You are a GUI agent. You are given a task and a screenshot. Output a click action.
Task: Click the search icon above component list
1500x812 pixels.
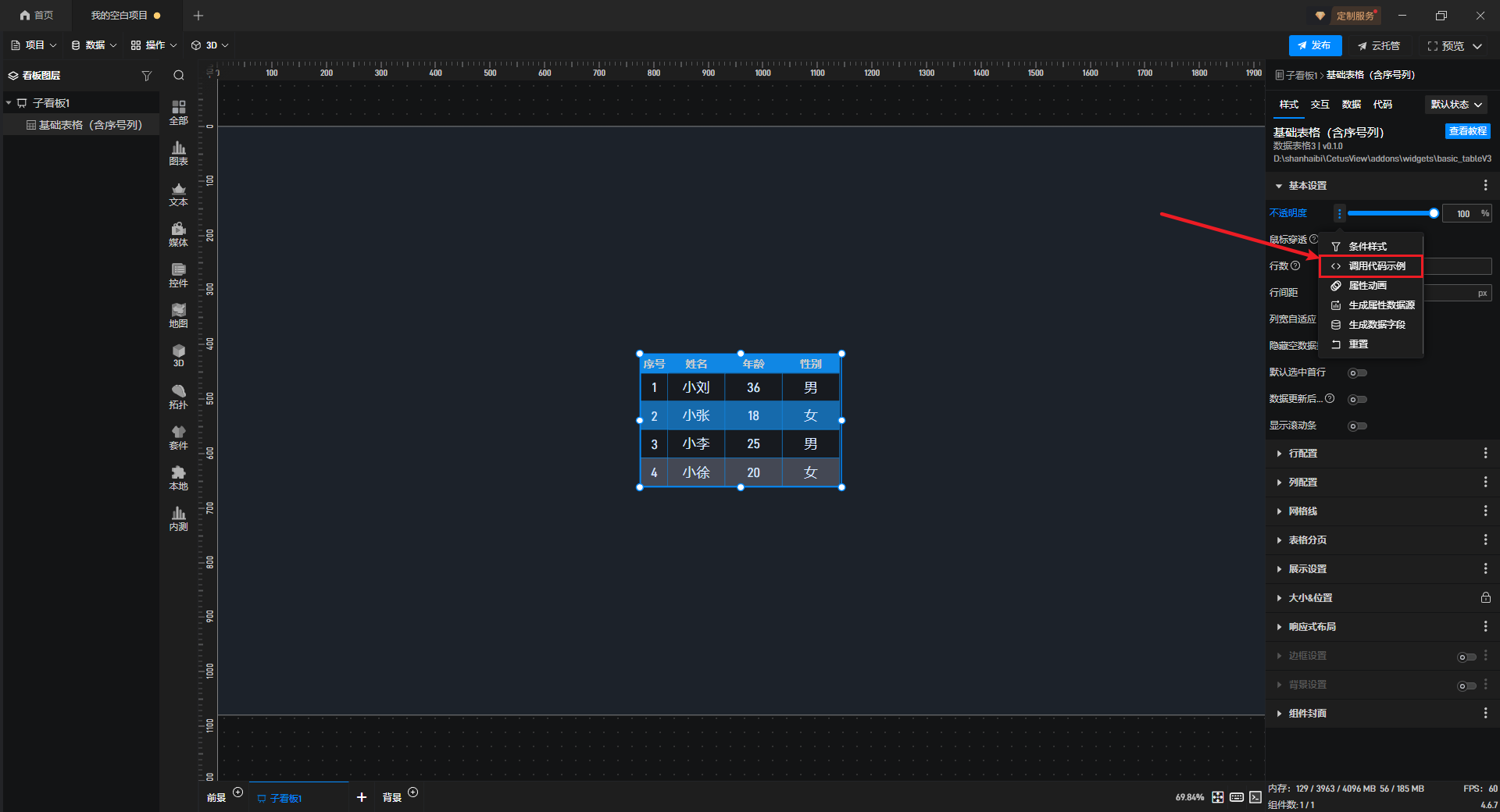coord(179,76)
